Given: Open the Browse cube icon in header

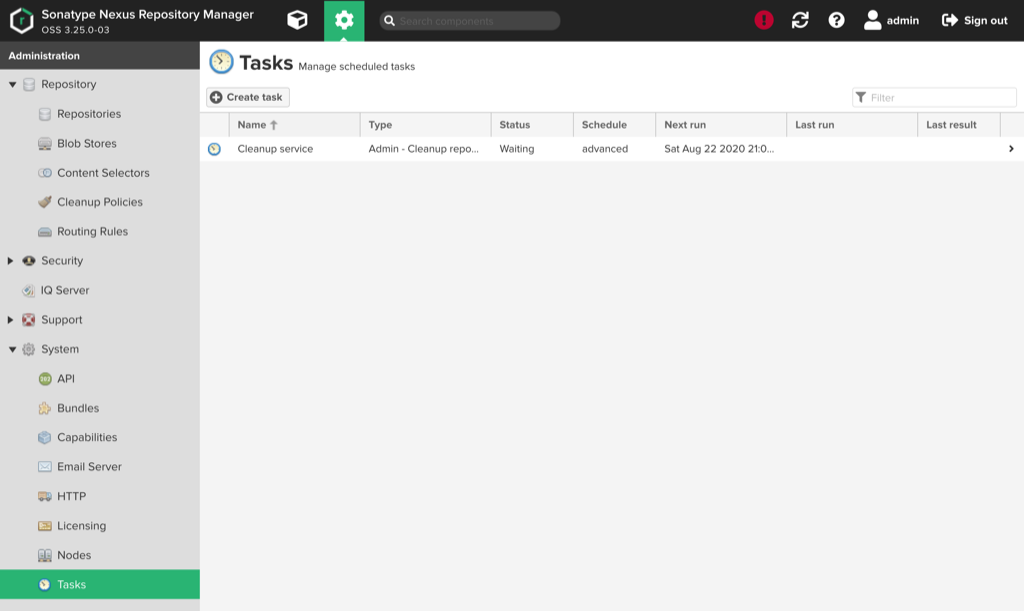Looking at the screenshot, I should [x=297, y=20].
